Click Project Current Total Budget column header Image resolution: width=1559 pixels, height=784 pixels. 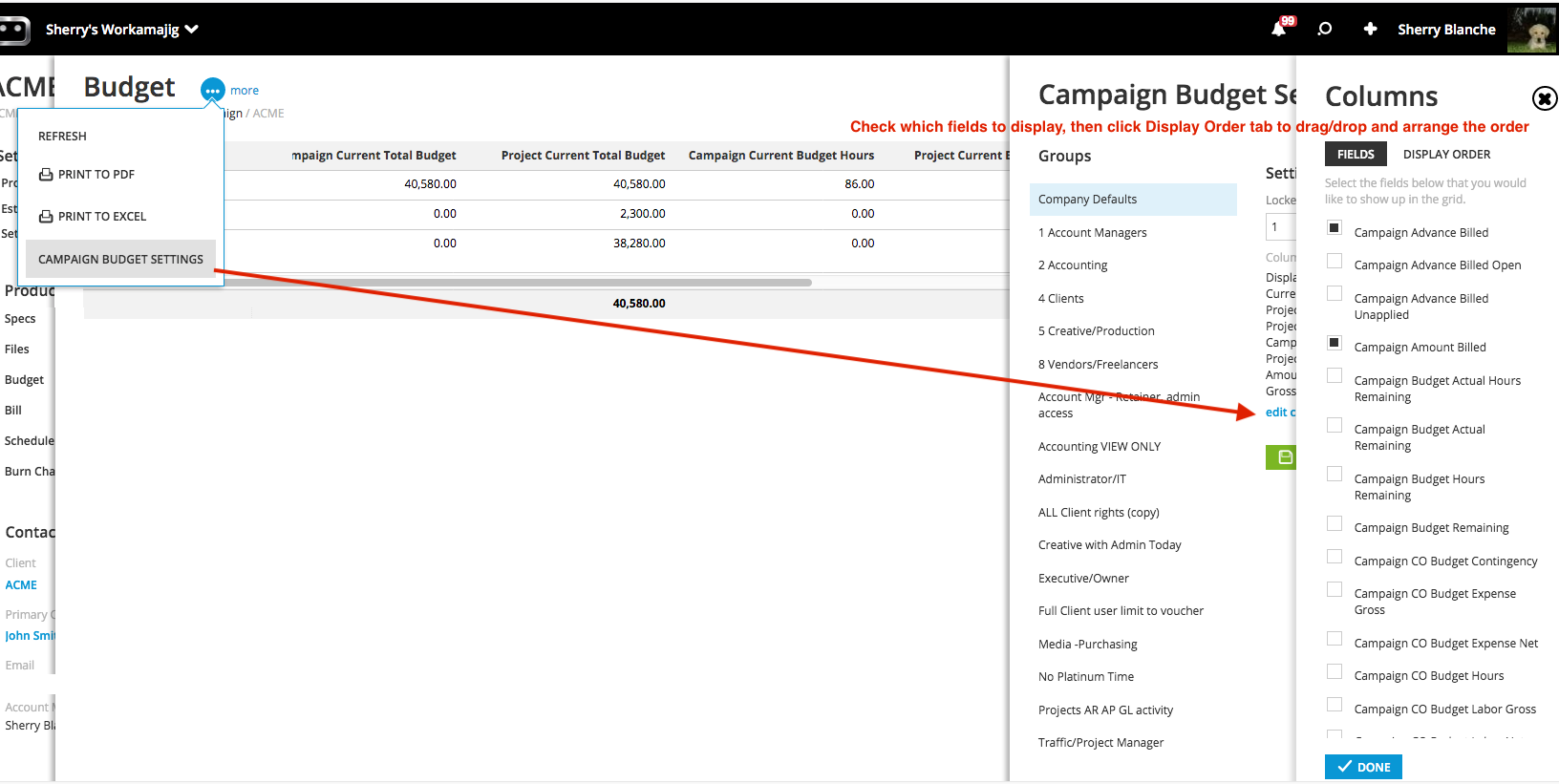click(583, 156)
